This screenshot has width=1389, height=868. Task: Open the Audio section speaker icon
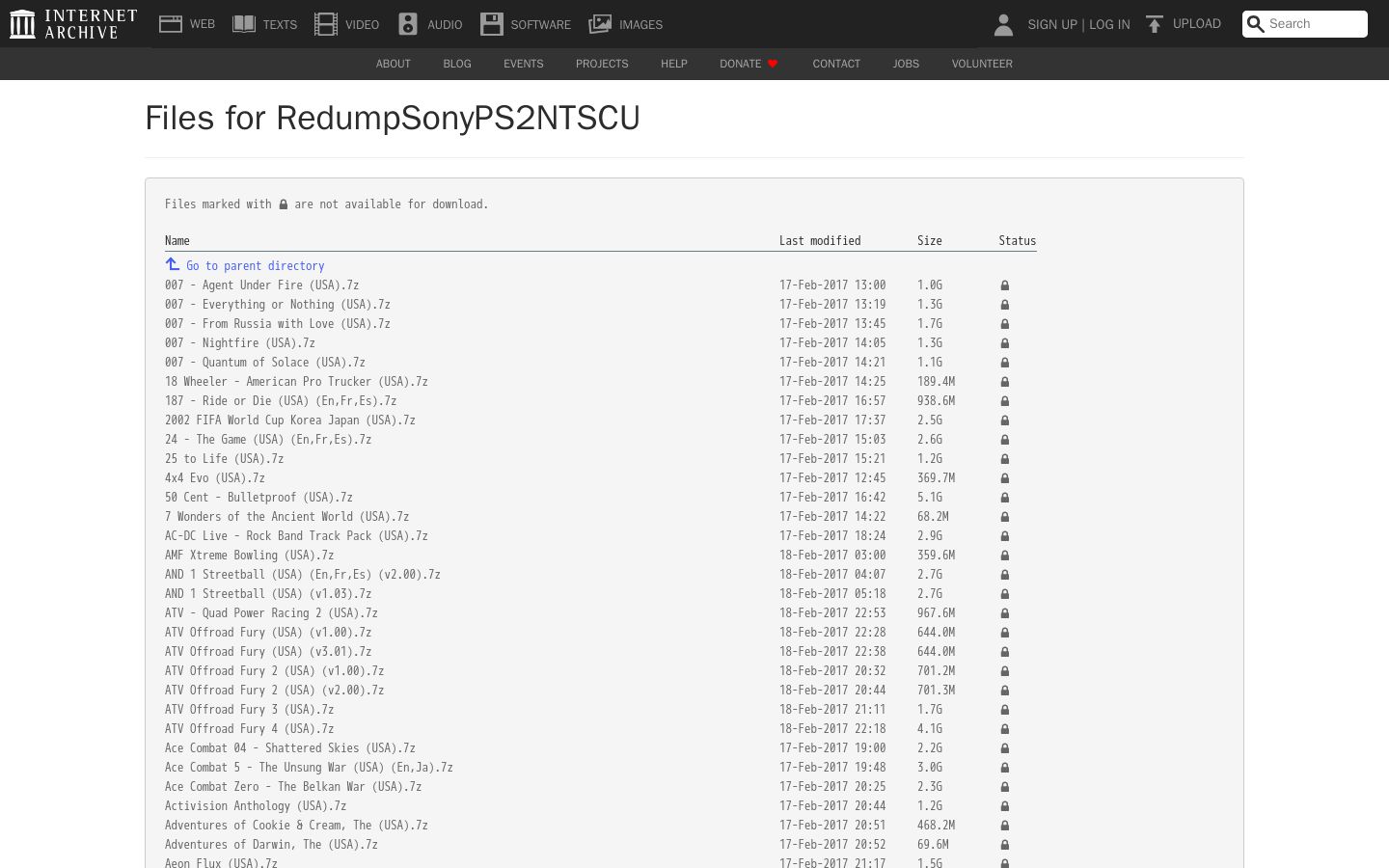pyautogui.click(x=408, y=24)
